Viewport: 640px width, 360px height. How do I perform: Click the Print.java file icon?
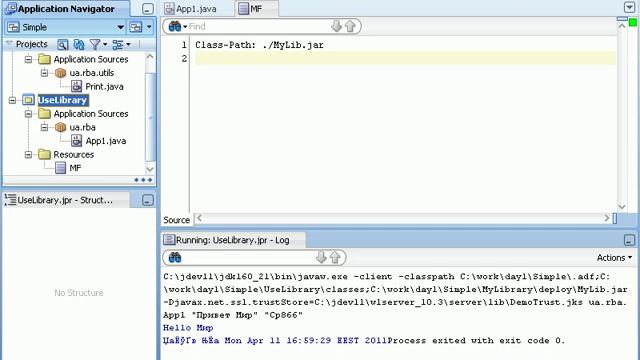76,86
